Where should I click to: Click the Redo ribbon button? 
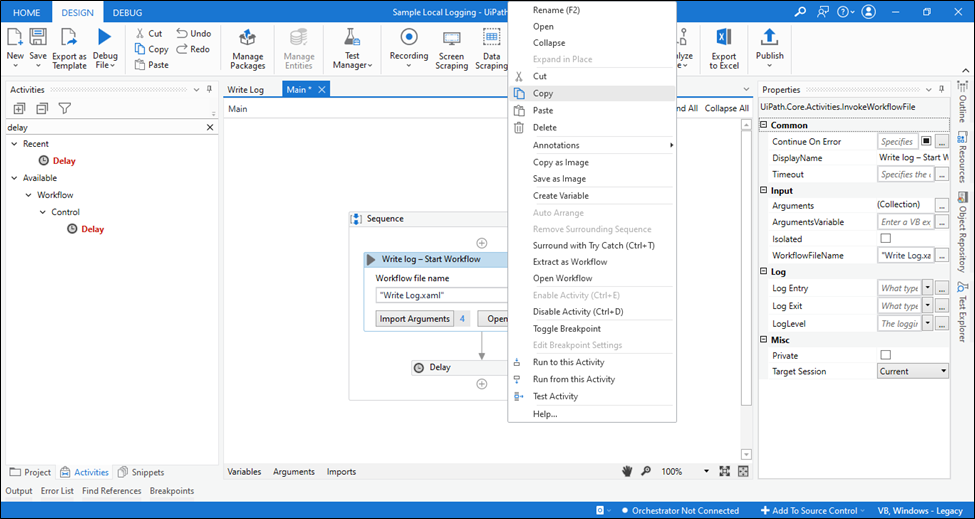click(x=193, y=49)
